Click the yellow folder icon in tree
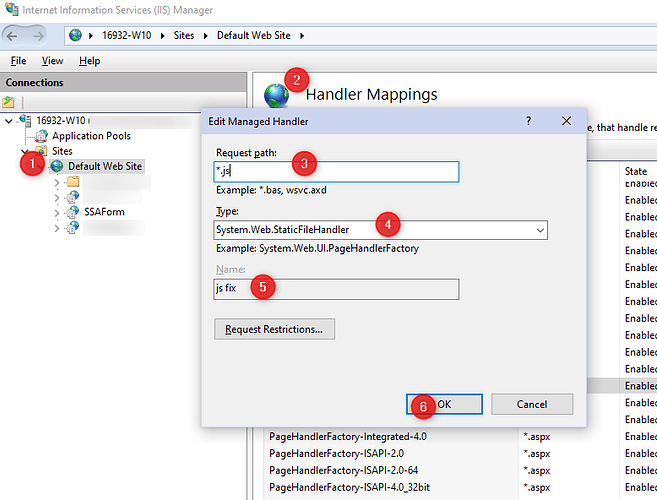 tap(73, 181)
